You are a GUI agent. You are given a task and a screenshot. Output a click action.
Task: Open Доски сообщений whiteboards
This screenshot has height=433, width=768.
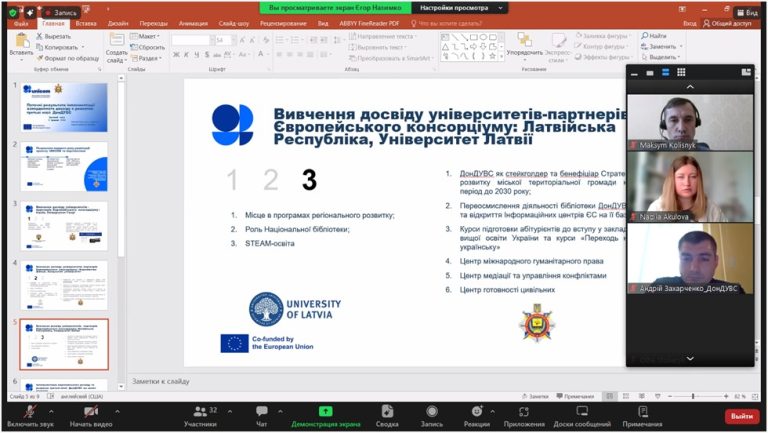582,416
